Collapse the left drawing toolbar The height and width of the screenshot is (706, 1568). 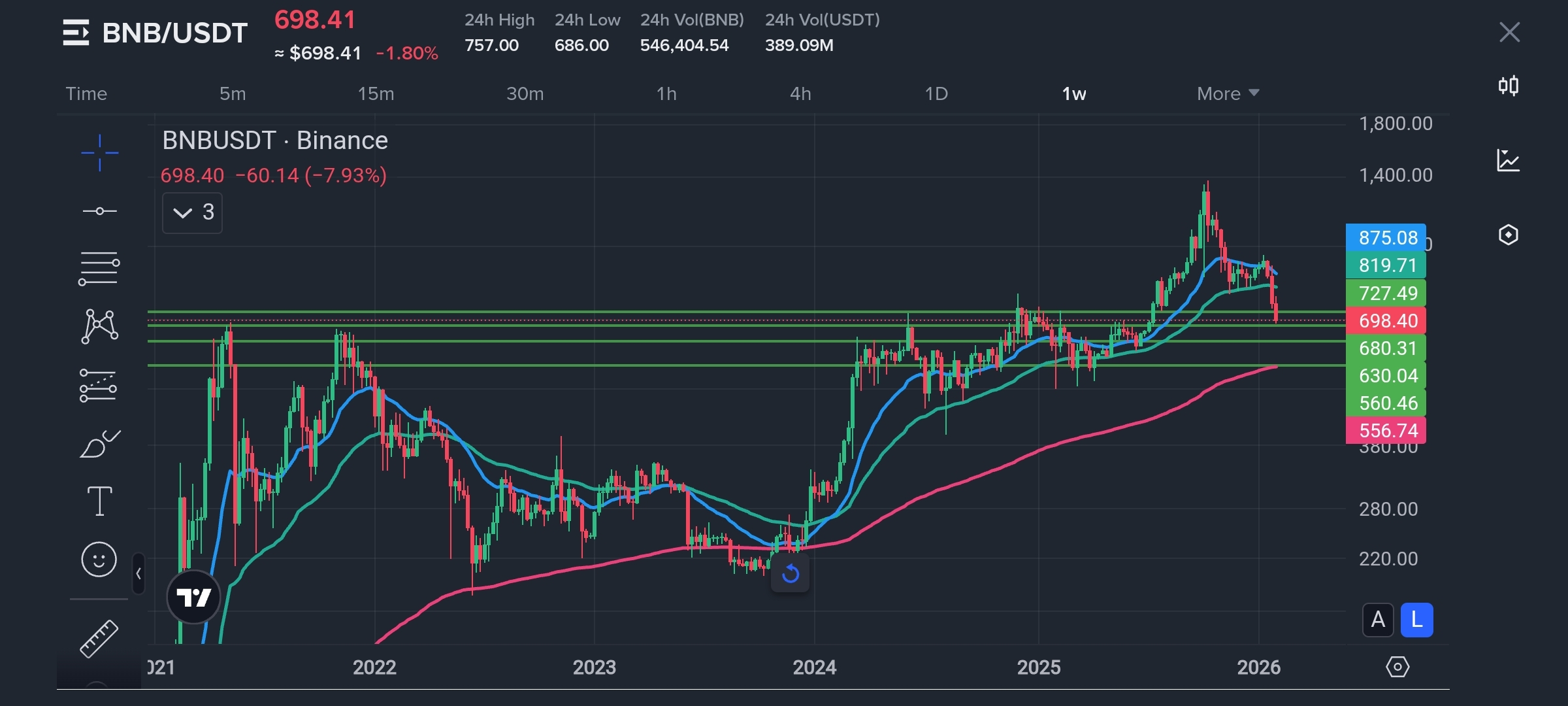[139, 574]
